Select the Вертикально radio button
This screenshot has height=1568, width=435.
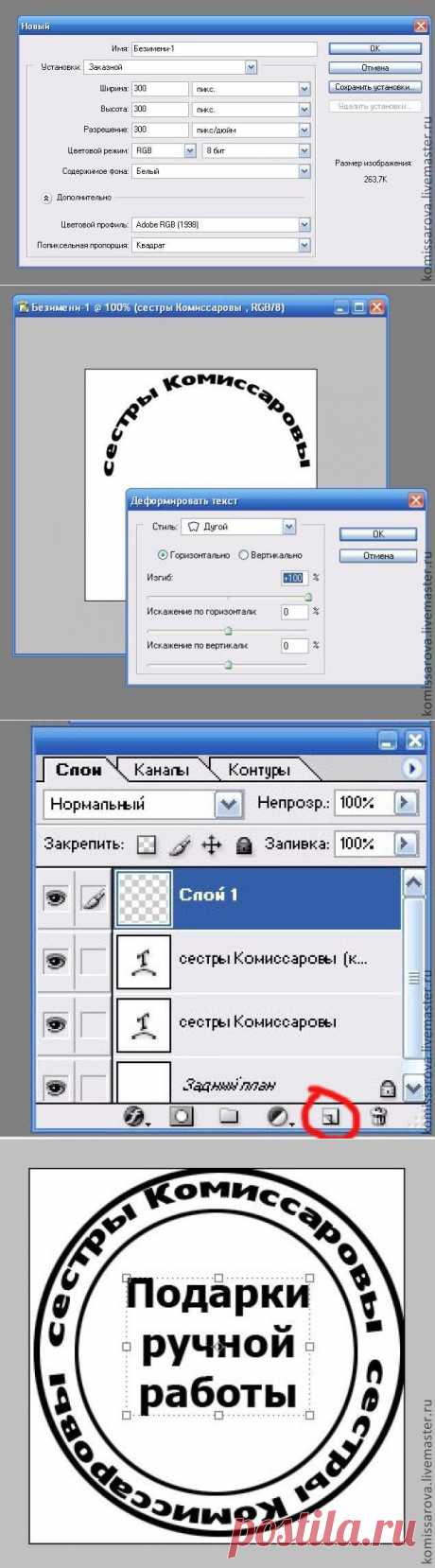click(243, 555)
